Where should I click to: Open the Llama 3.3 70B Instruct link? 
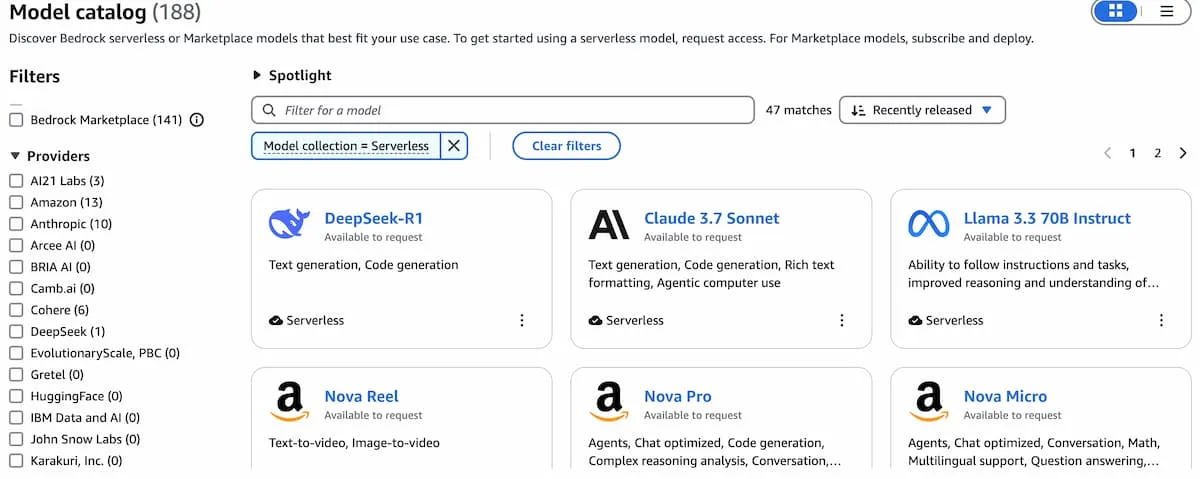coord(1047,218)
